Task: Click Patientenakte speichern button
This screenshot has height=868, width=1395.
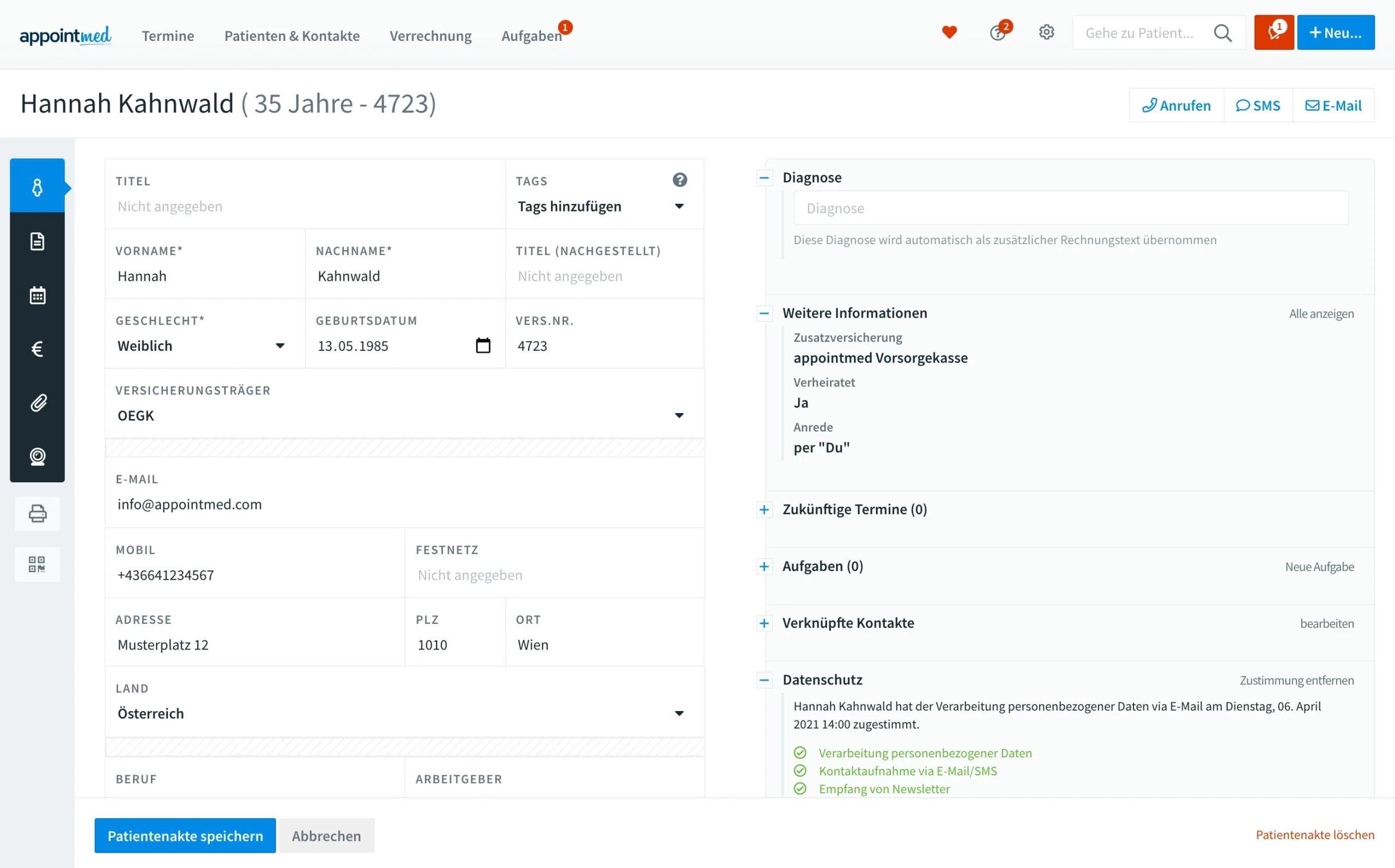Action: point(185,836)
